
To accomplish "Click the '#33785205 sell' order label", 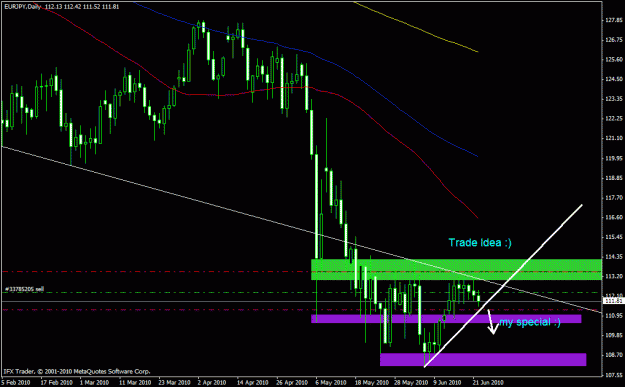I will pyautogui.click(x=24, y=289).
